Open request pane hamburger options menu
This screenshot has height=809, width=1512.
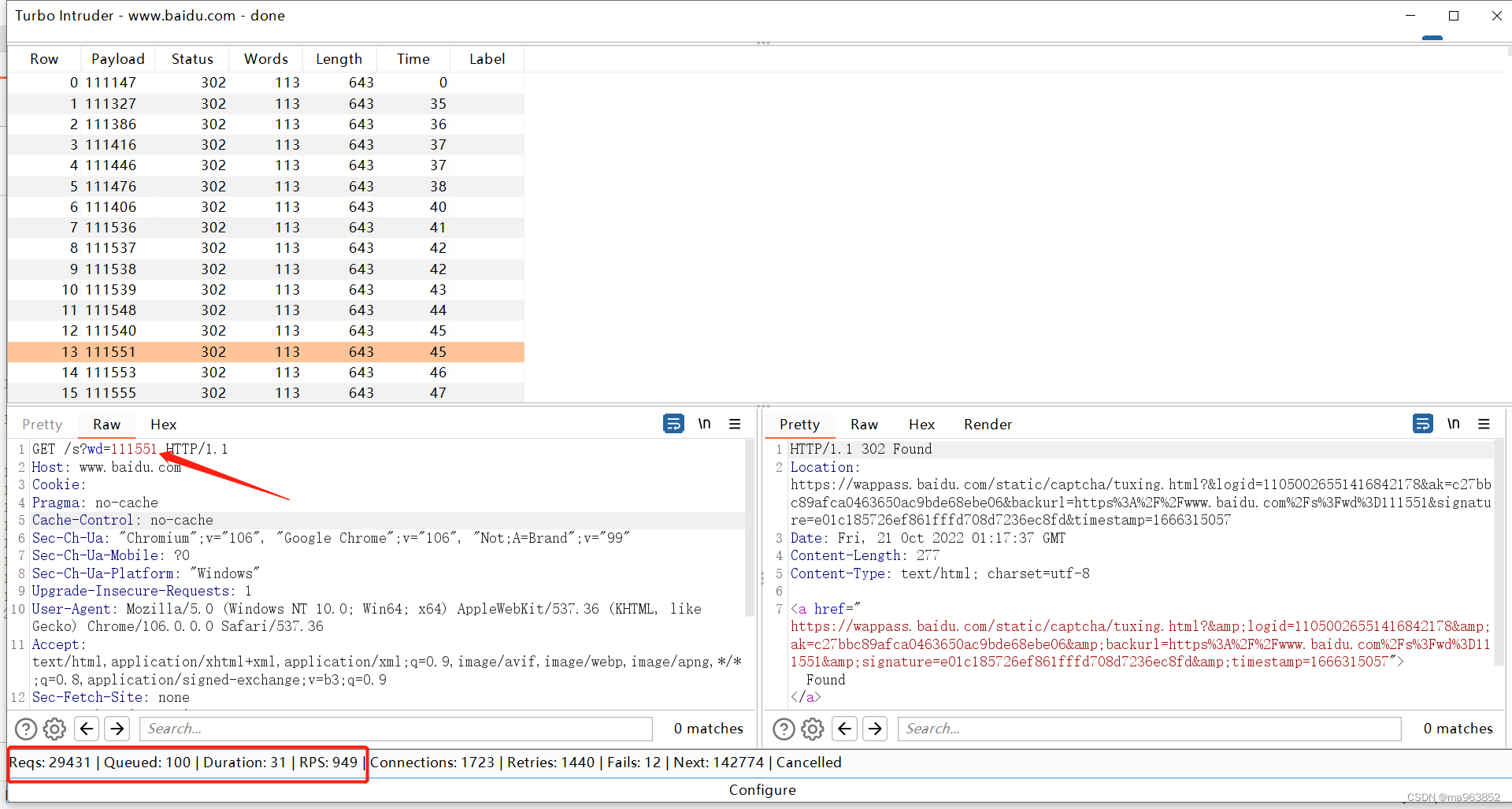(x=735, y=424)
